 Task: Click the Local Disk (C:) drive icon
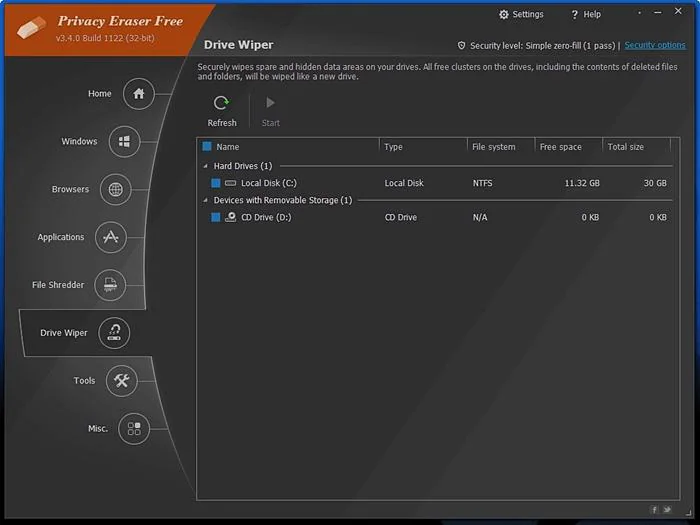[230, 183]
